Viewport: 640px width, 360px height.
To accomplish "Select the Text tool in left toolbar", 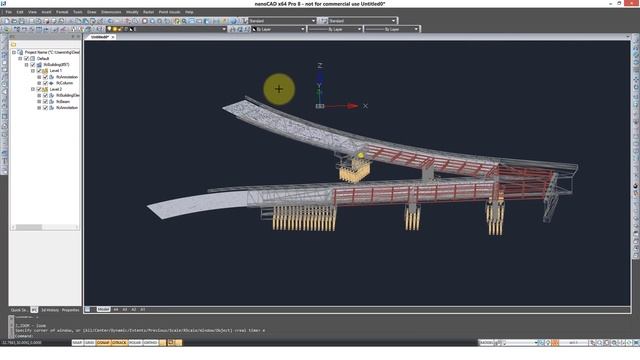I will (4, 161).
